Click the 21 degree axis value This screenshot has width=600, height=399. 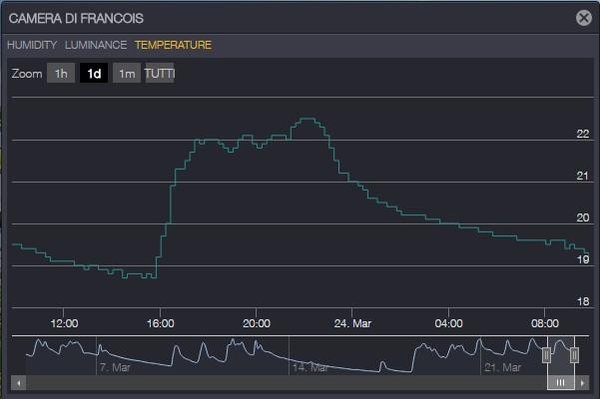coord(582,176)
